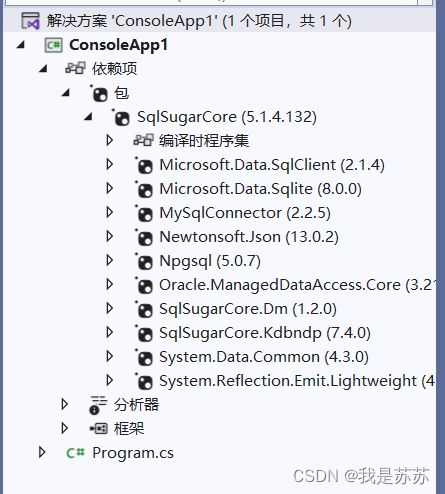Select Newtonsoft.Json (13.0.2) label
The height and width of the screenshot is (494, 445).
coord(249,237)
